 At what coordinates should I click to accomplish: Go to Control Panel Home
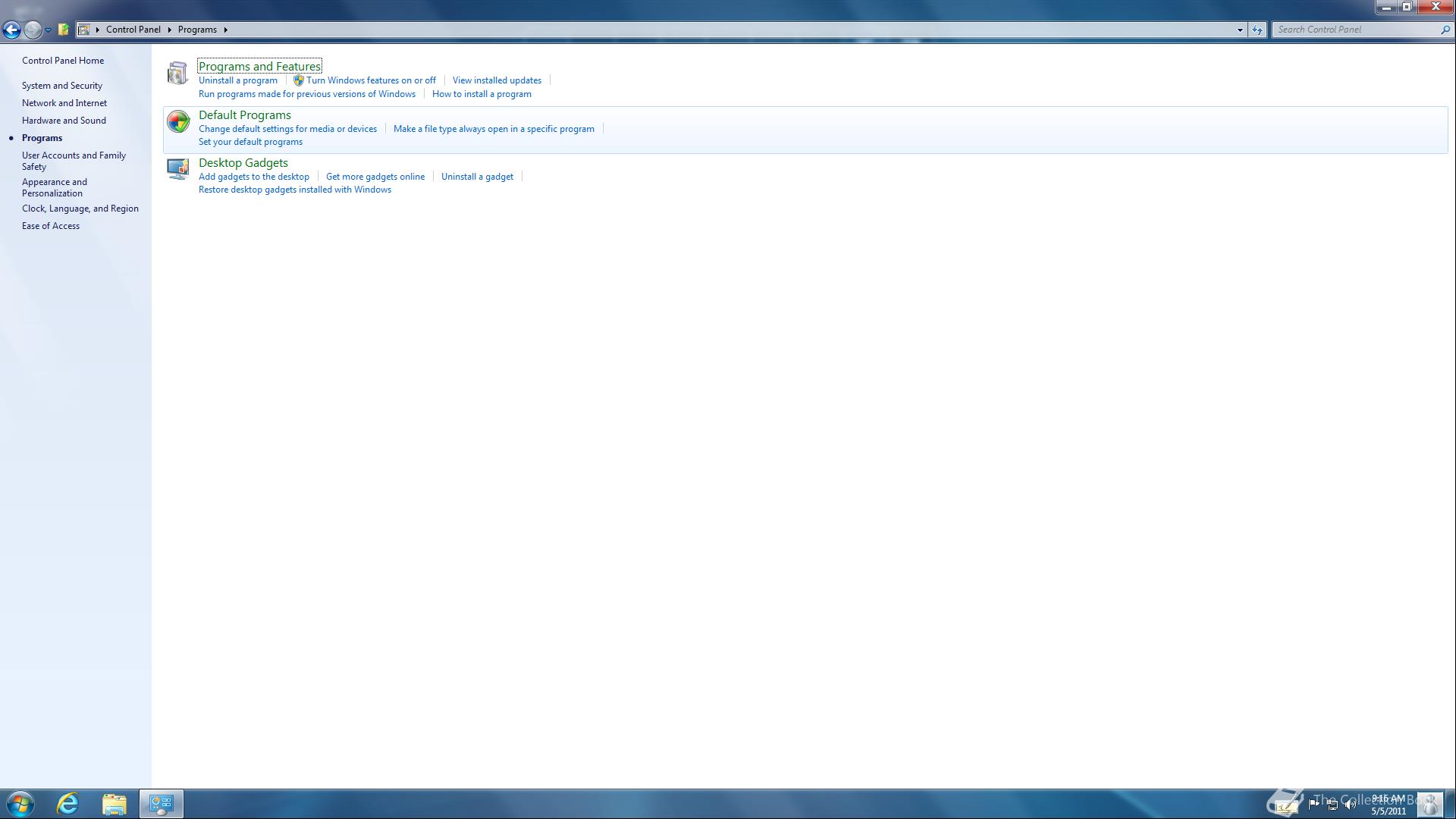click(x=63, y=61)
